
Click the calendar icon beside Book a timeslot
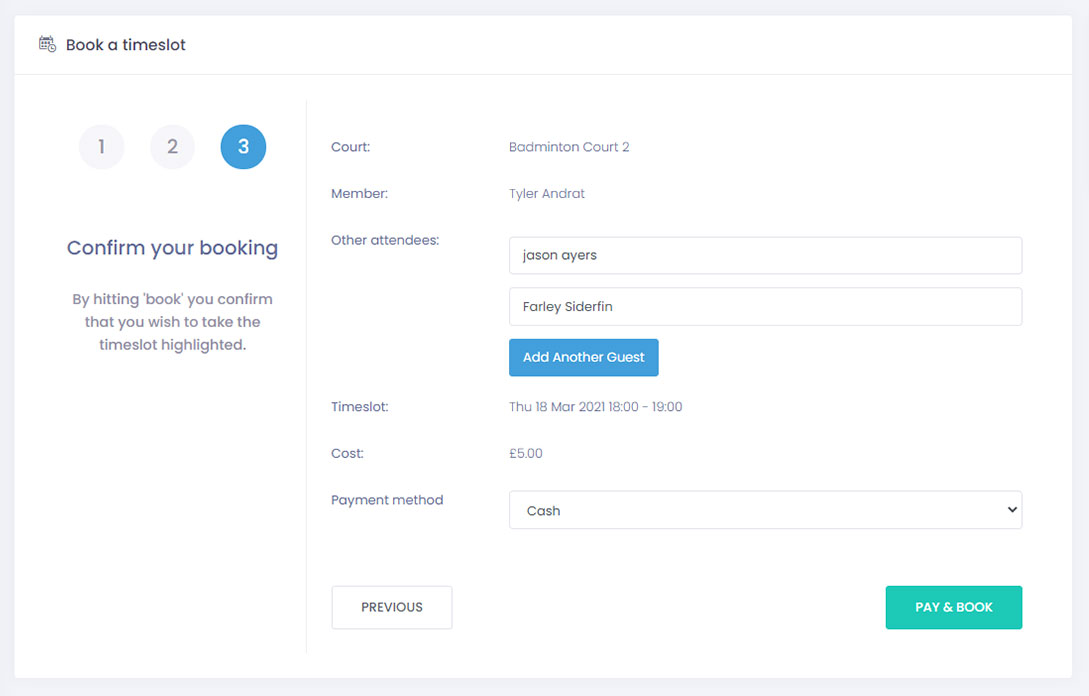47,44
